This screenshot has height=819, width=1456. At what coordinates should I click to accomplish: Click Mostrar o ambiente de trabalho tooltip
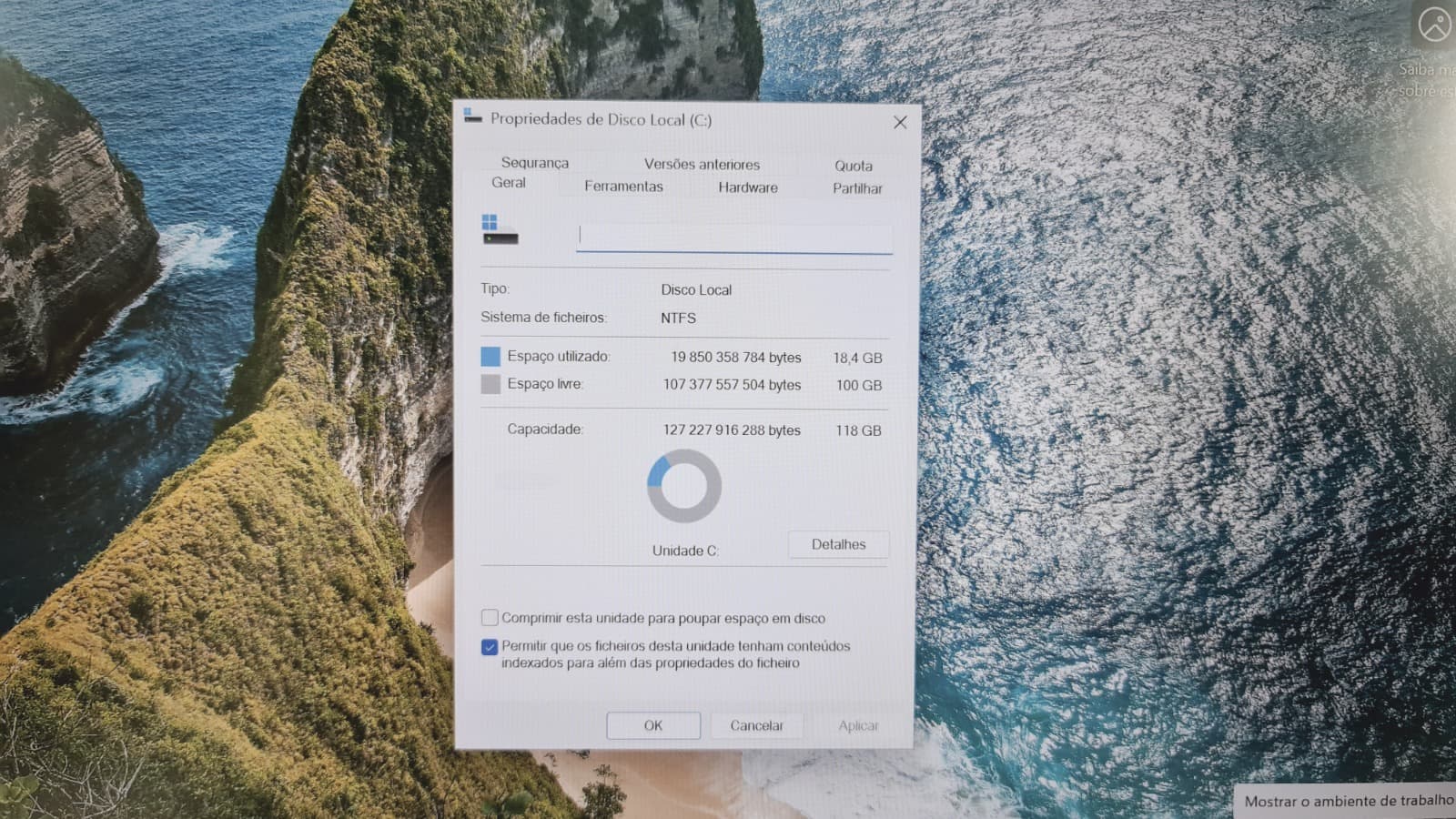(x=1347, y=801)
